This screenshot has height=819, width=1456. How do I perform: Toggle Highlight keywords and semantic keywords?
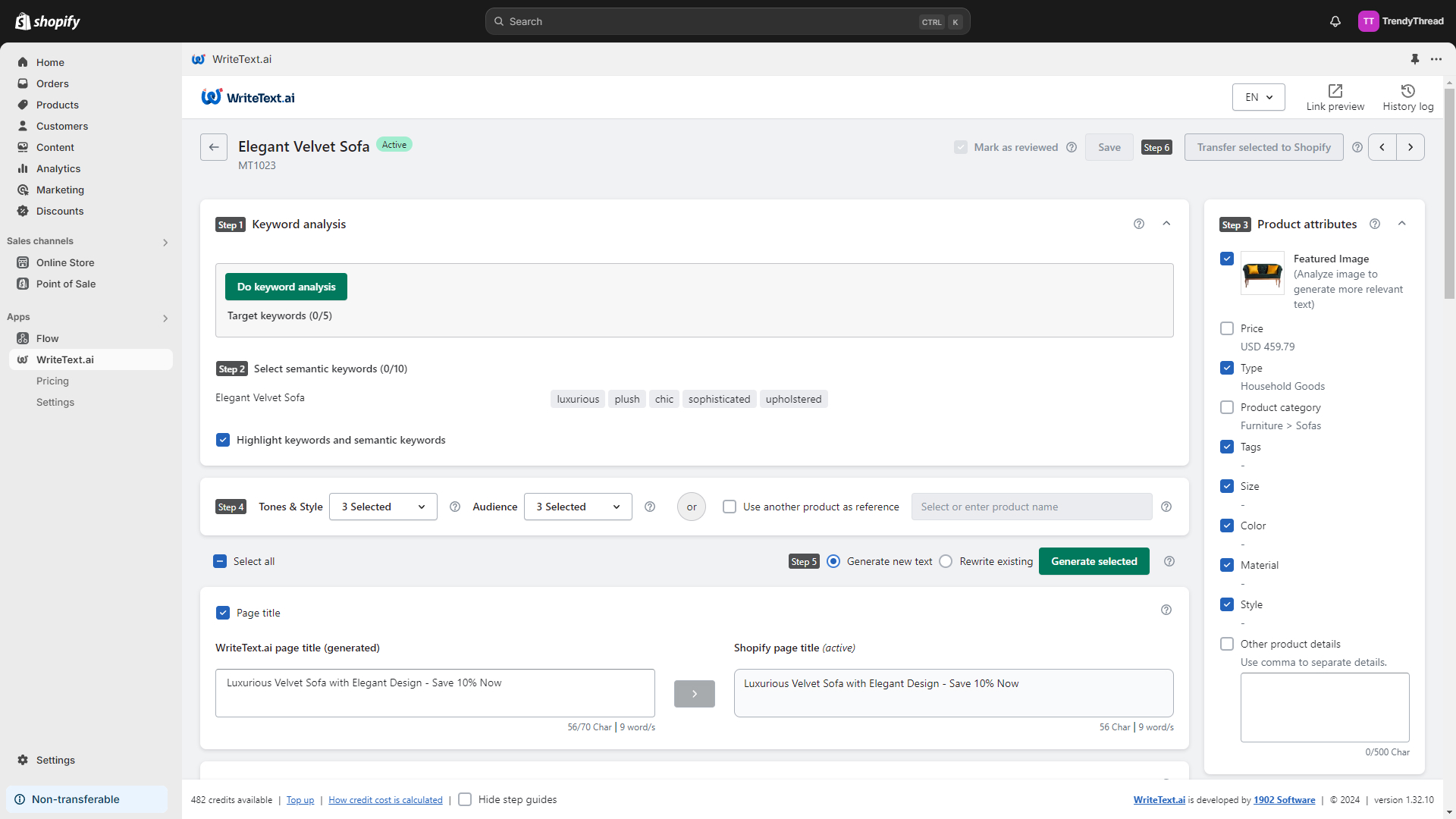click(x=223, y=440)
